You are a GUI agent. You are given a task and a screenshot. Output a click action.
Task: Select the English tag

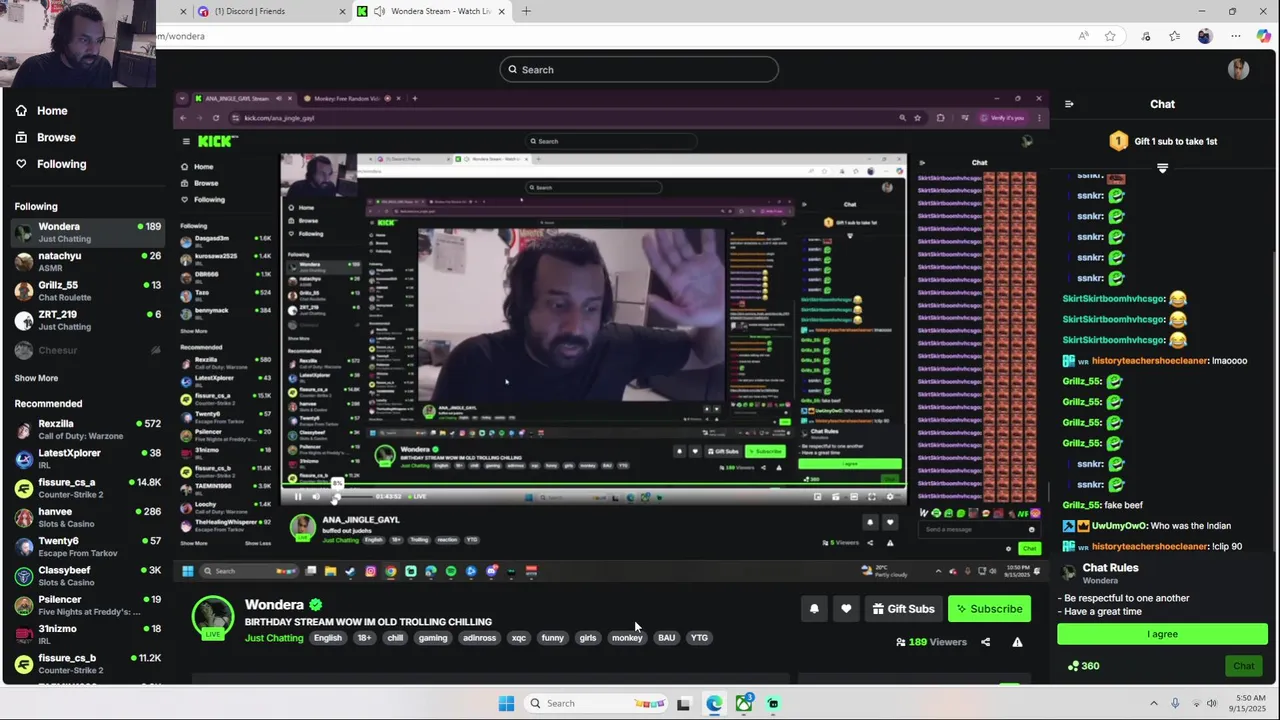point(328,638)
